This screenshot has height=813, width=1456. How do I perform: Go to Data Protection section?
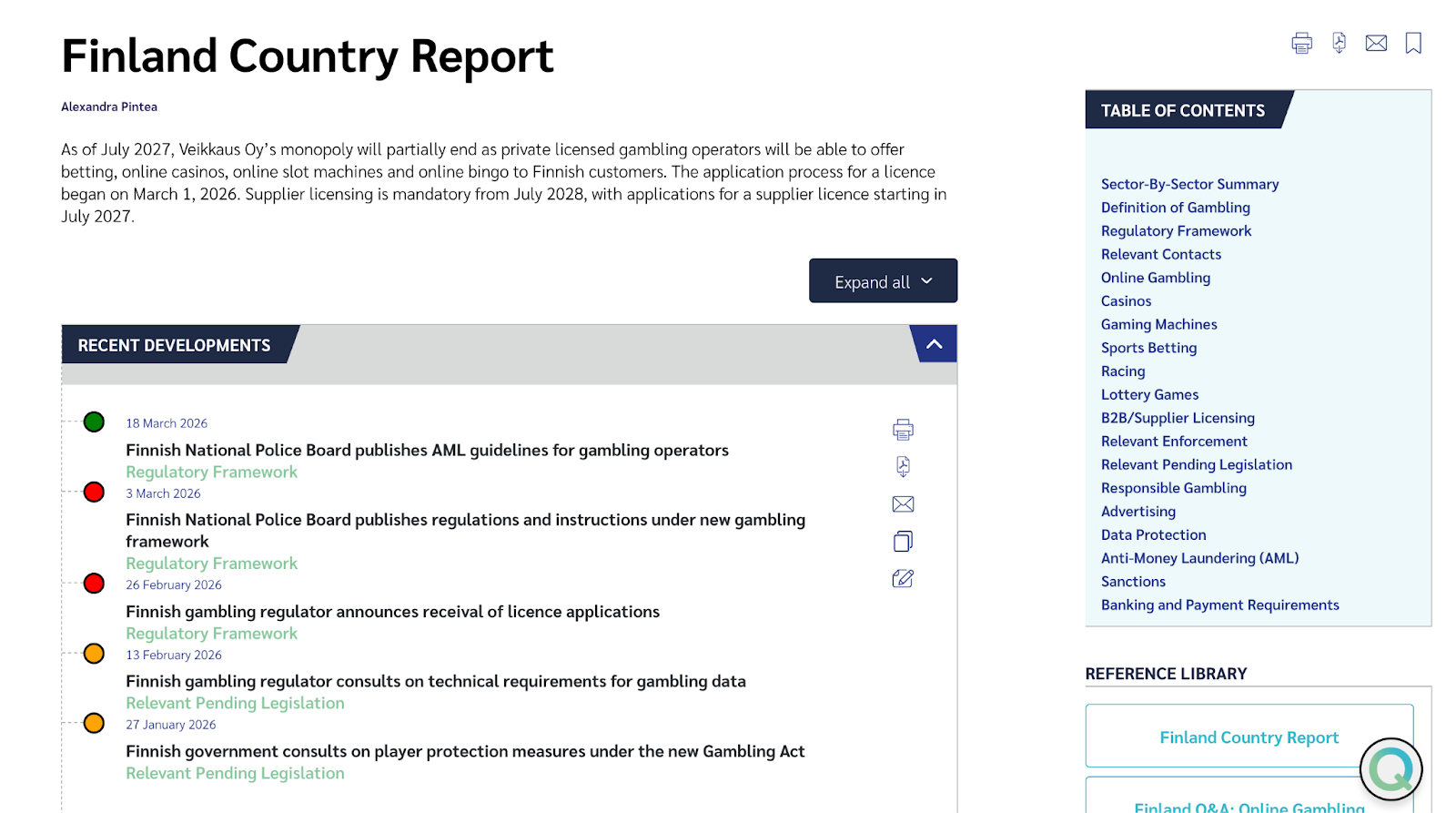coord(1153,534)
